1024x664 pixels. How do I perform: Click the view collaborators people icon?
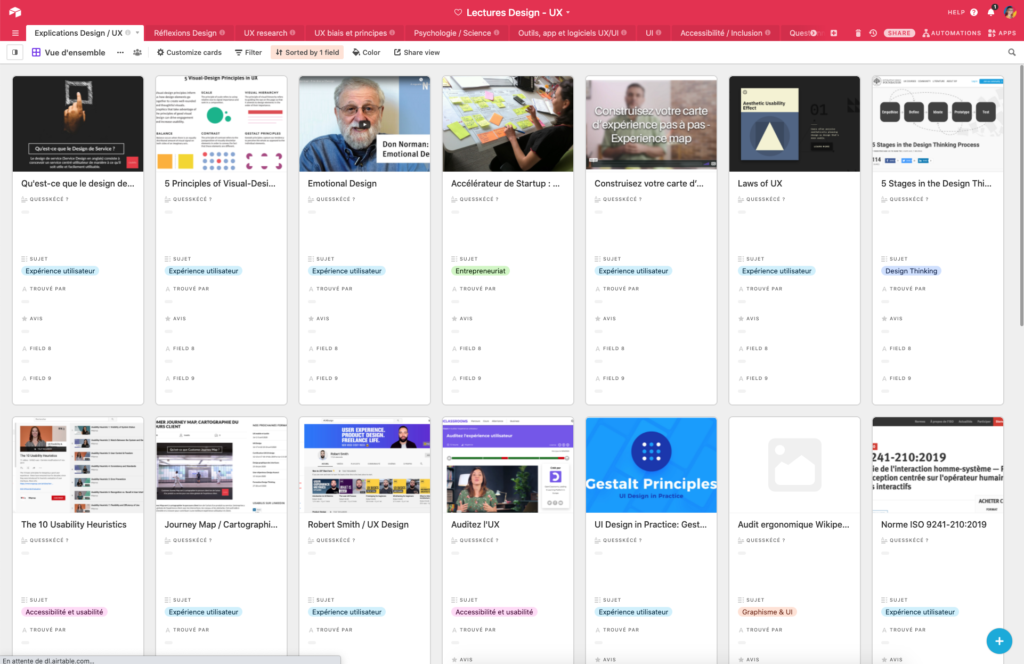(x=137, y=52)
